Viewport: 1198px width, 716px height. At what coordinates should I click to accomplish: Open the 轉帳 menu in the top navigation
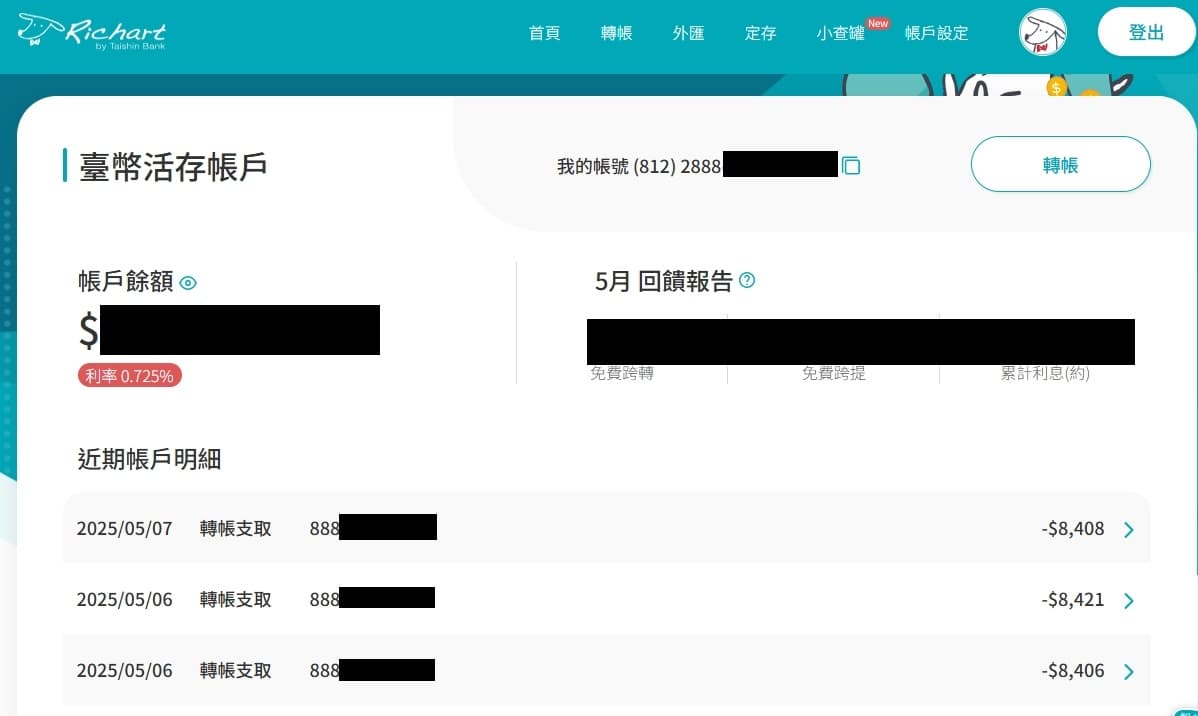(x=616, y=33)
